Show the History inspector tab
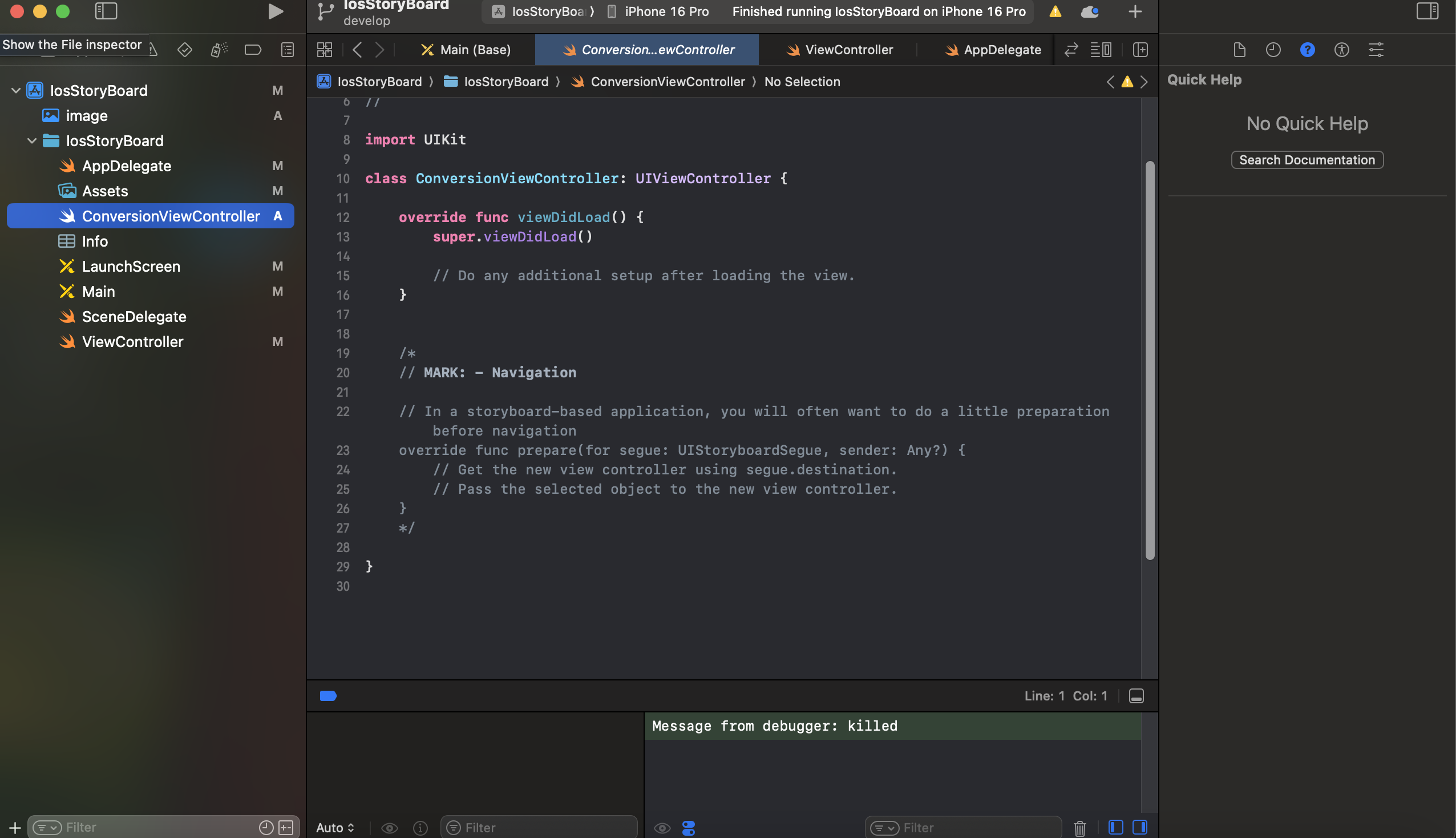 (x=1273, y=50)
